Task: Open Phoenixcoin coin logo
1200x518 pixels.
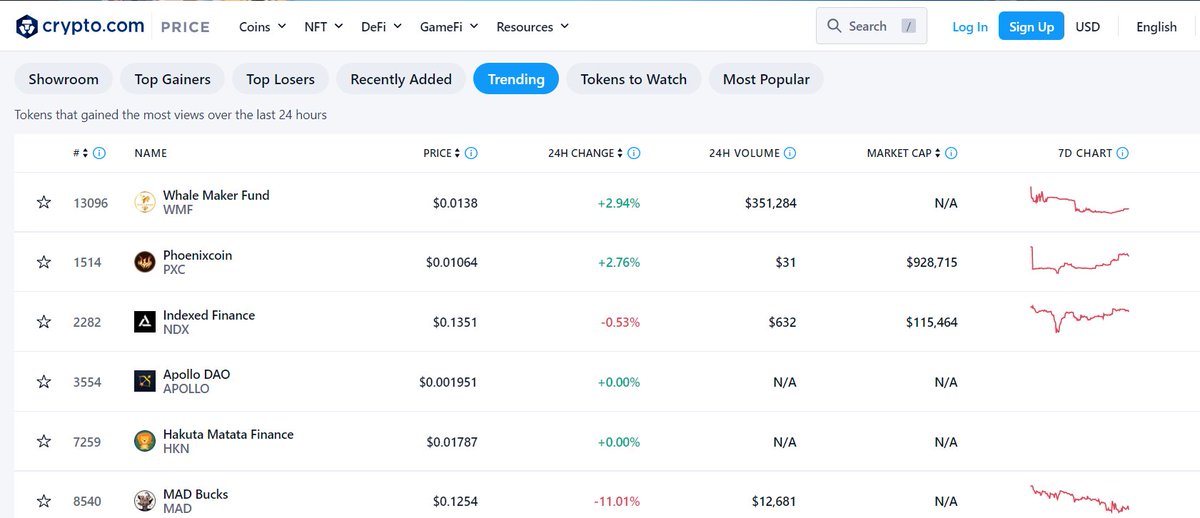Action: click(x=145, y=262)
